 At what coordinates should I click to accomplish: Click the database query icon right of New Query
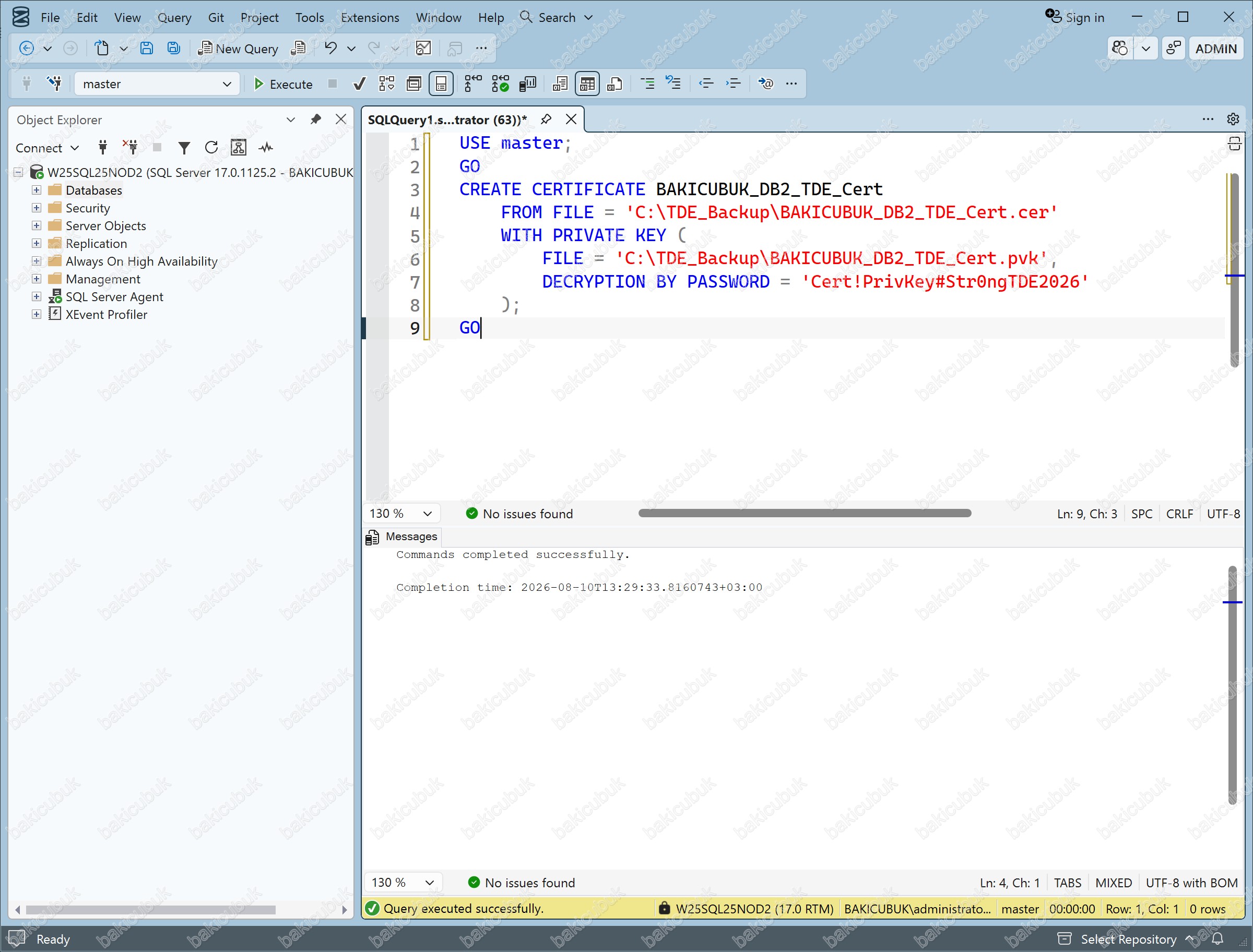[x=298, y=49]
